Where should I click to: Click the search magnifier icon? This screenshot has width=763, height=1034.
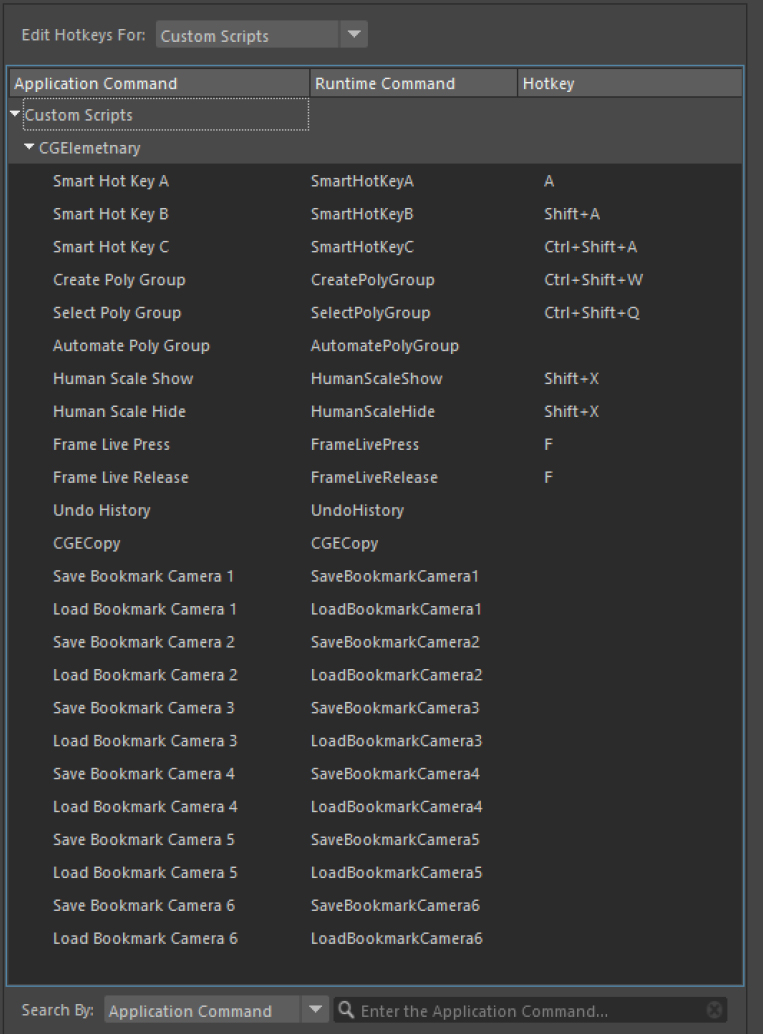pos(345,1010)
